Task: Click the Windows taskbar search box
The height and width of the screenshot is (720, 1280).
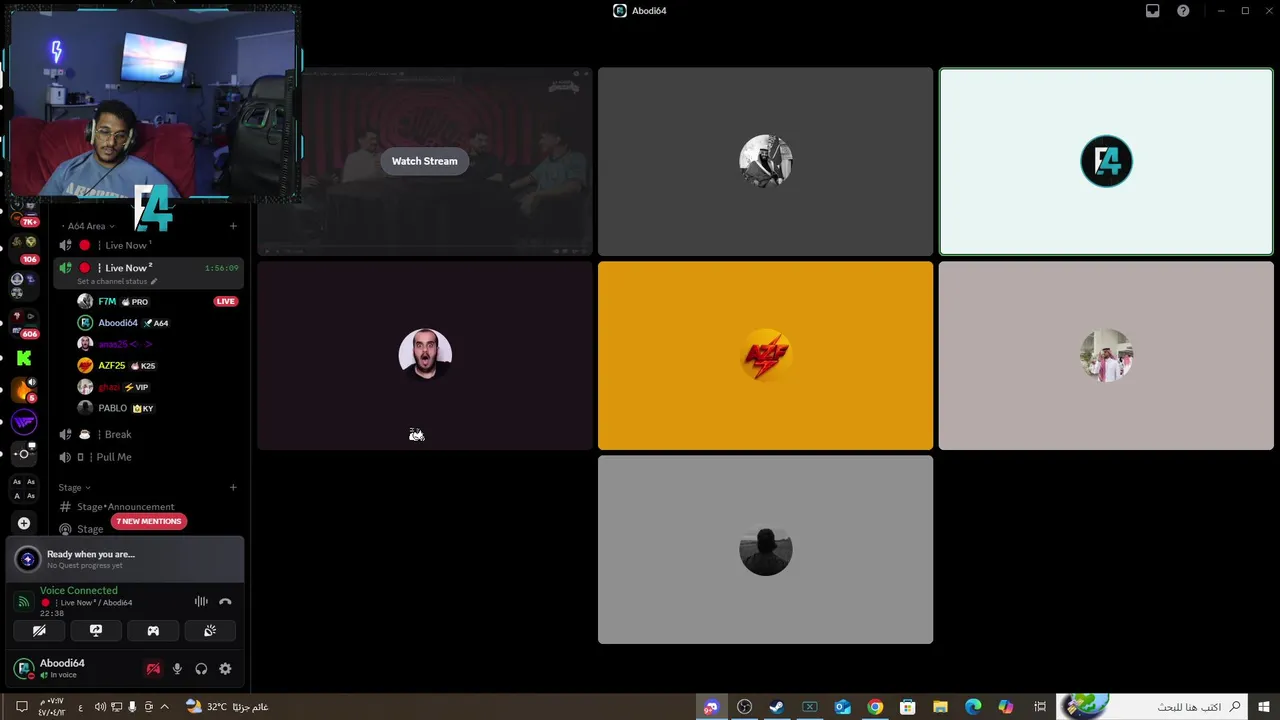Action: pyautogui.click(x=1150, y=707)
